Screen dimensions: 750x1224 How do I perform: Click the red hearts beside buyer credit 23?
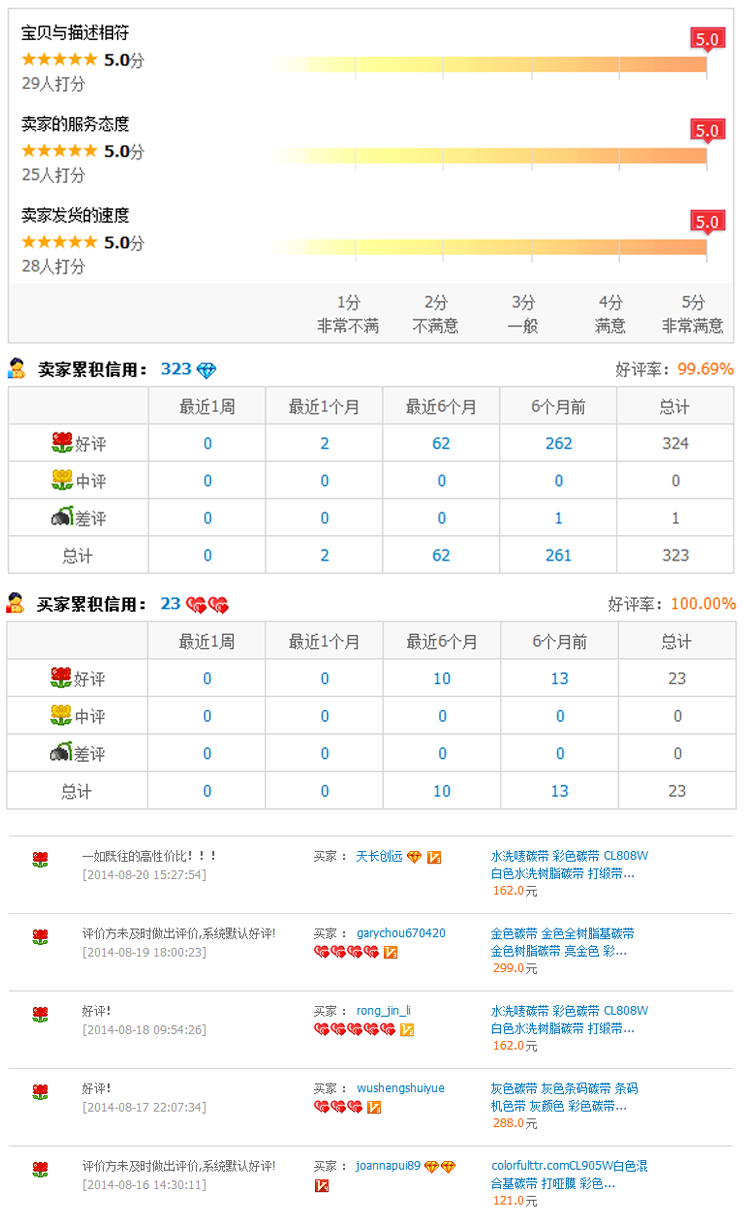[x=208, y=605]
